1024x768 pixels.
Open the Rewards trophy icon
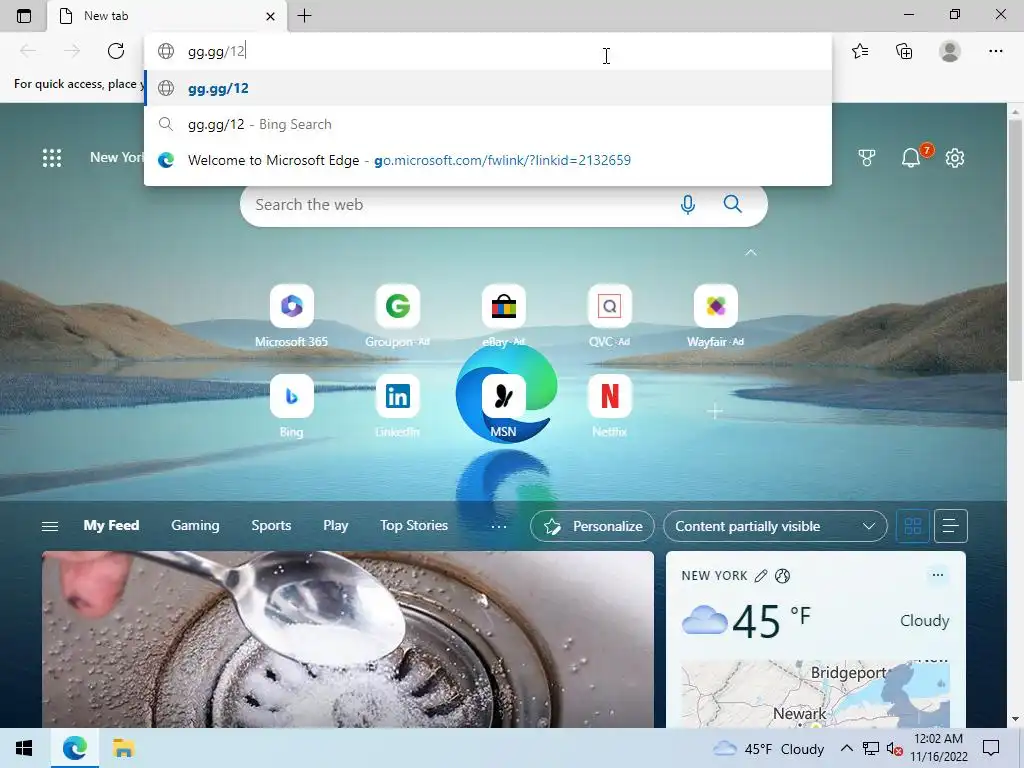click(867, 157)
